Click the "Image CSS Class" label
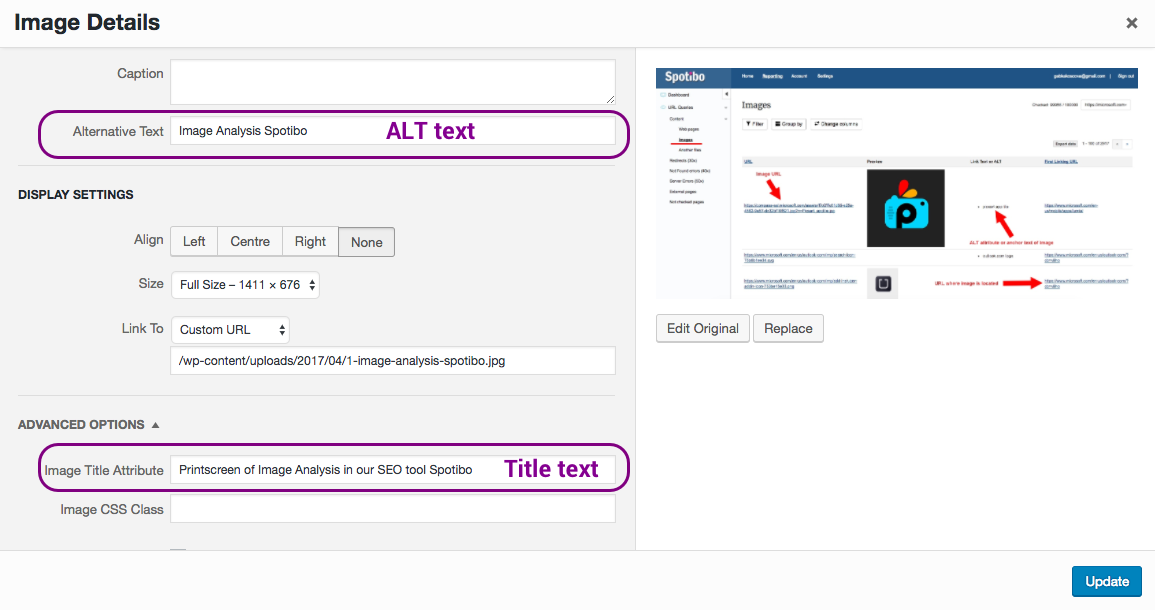Image resolution: width=1155 pixels, height=610 pixels. (x=112, y=510)
